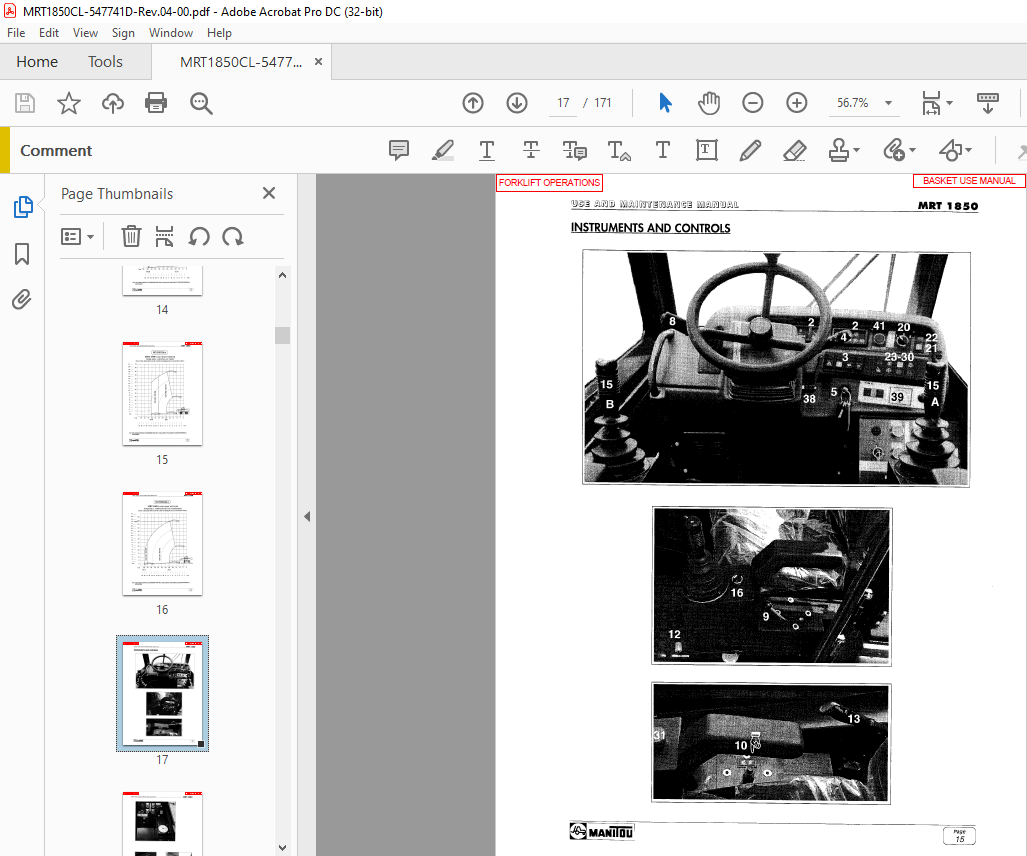
Task: Click the Comment toolbar label
Action: click(56, 151)
